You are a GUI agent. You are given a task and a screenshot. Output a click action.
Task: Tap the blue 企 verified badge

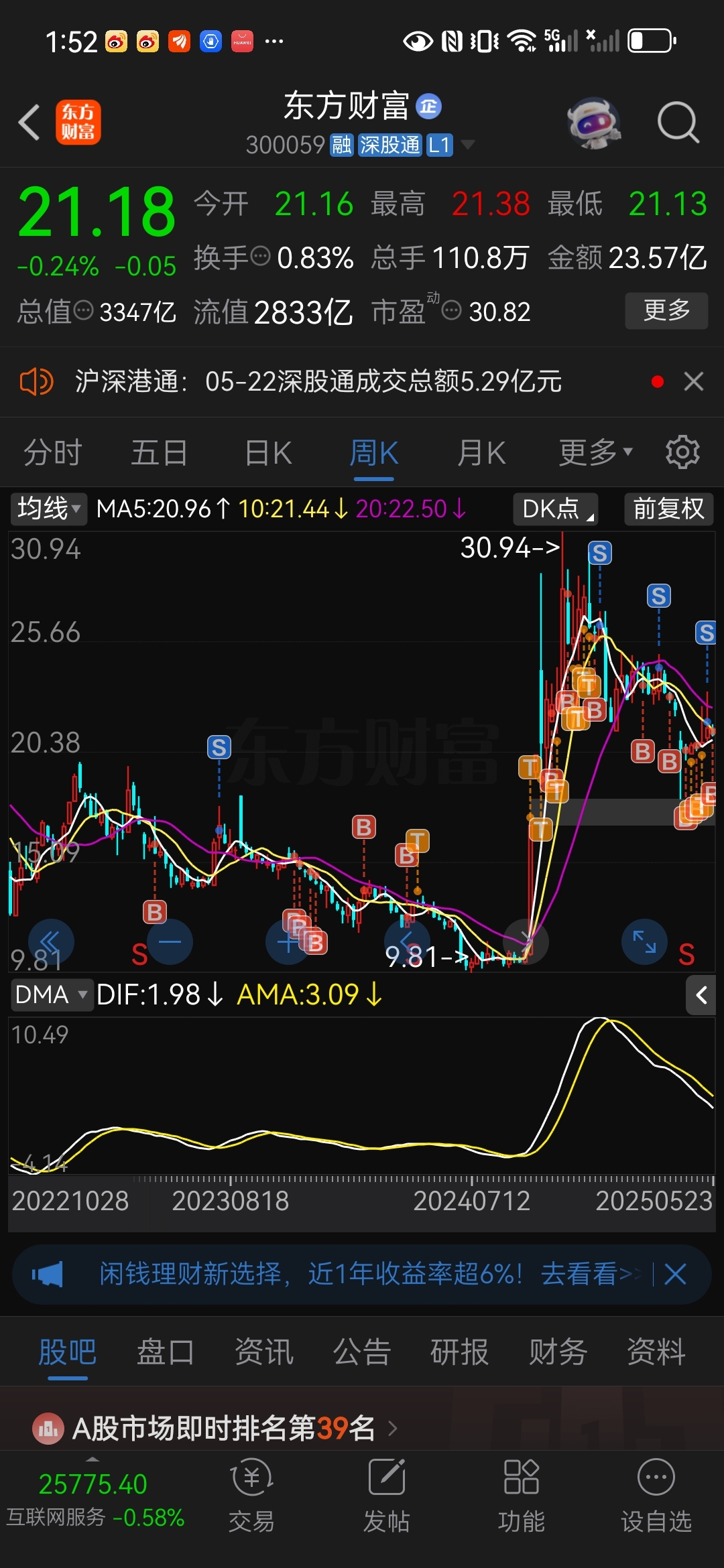point(429,107)
